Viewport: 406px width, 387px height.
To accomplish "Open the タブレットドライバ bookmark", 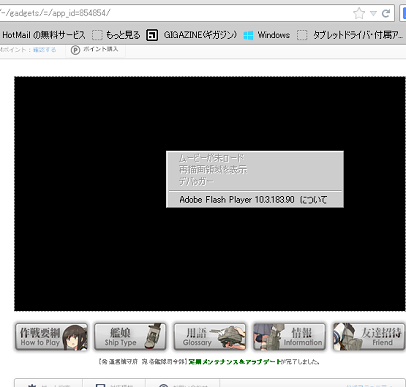I will click(358, 35).
